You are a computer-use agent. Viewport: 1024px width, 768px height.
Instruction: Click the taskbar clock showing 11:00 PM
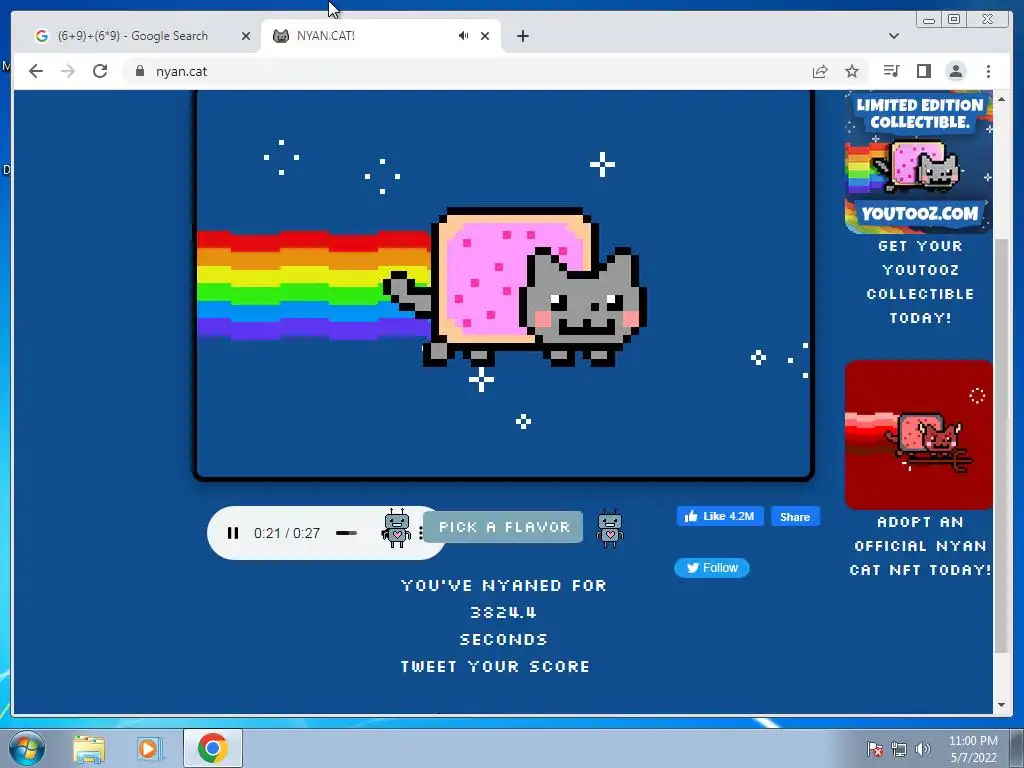973,749
